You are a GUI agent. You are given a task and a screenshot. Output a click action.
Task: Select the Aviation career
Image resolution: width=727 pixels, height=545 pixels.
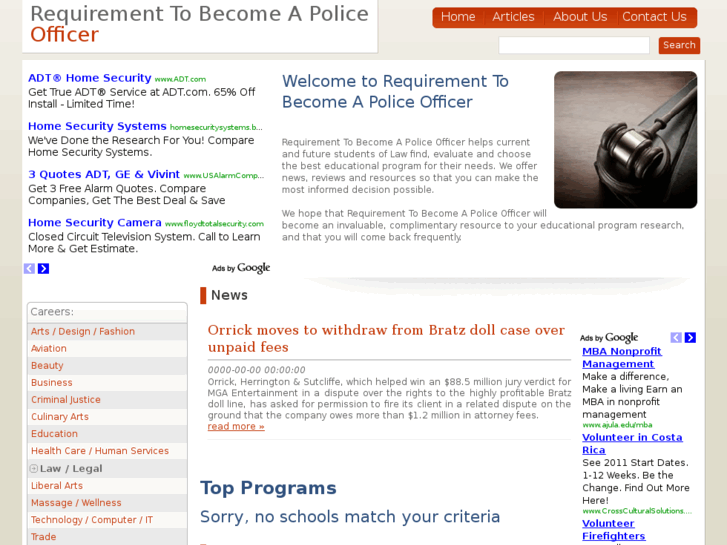[x=49, y=349]
